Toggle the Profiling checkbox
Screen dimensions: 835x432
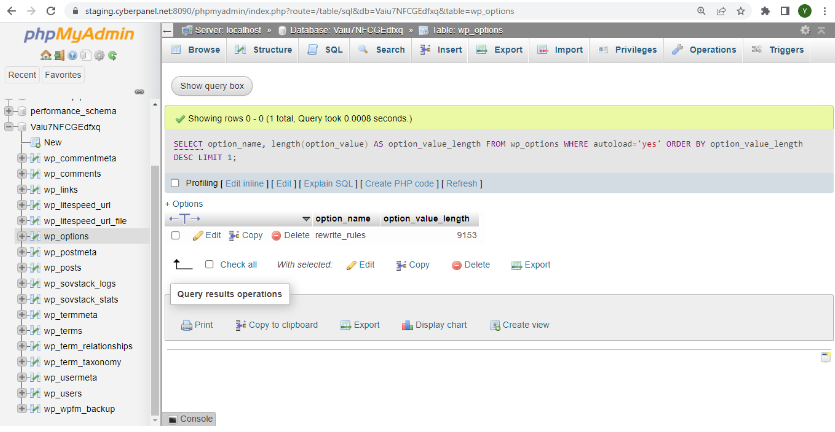click(x=175, y=183)
